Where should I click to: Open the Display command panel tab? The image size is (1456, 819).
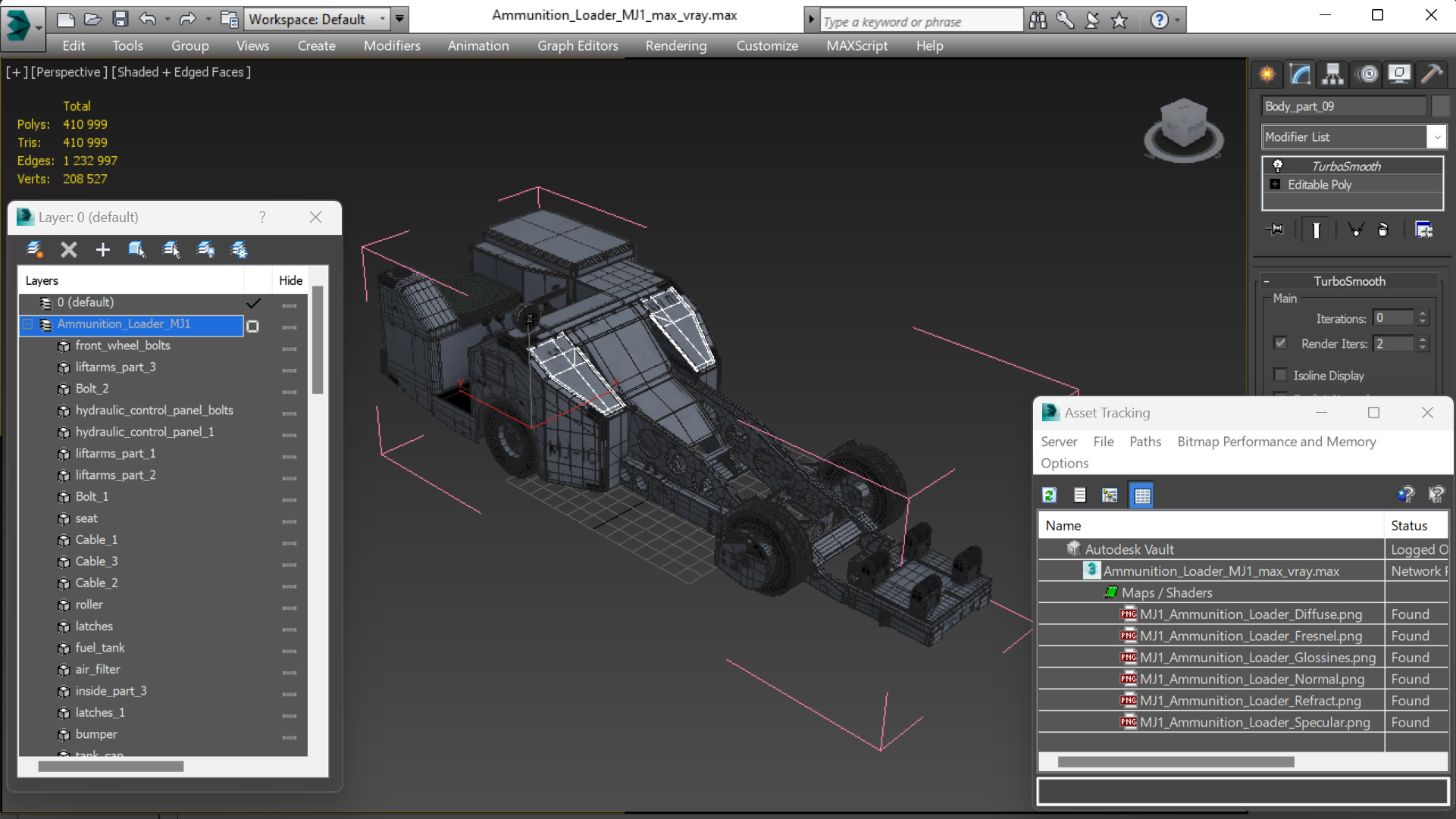pos(1399,73)
